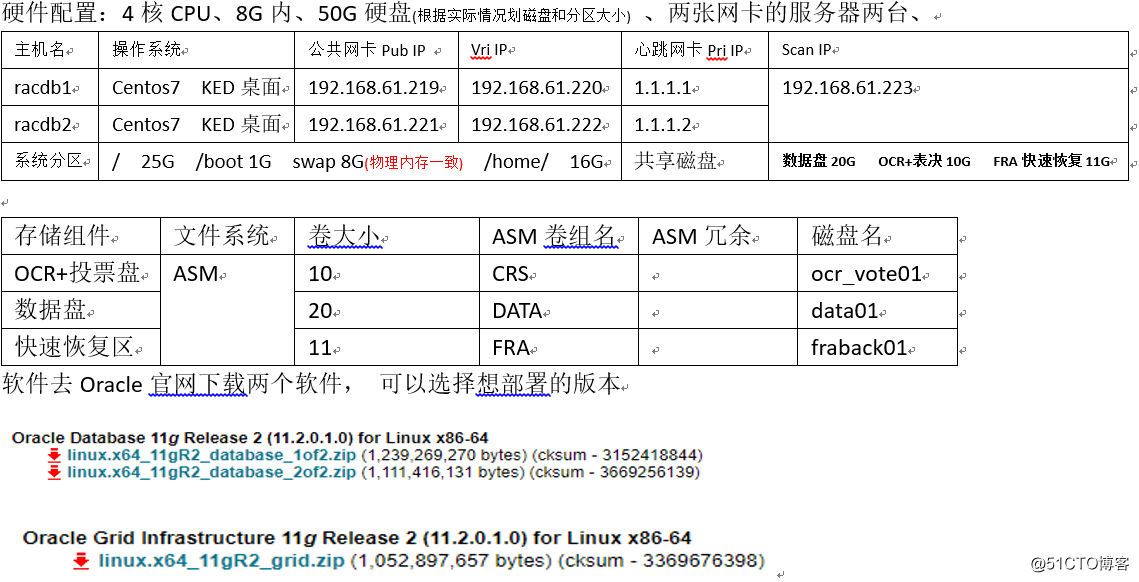Screen dimensions: 1139x582
Task: Click heartbeat IP 1.1.1.2
Action: coord(662,124)
